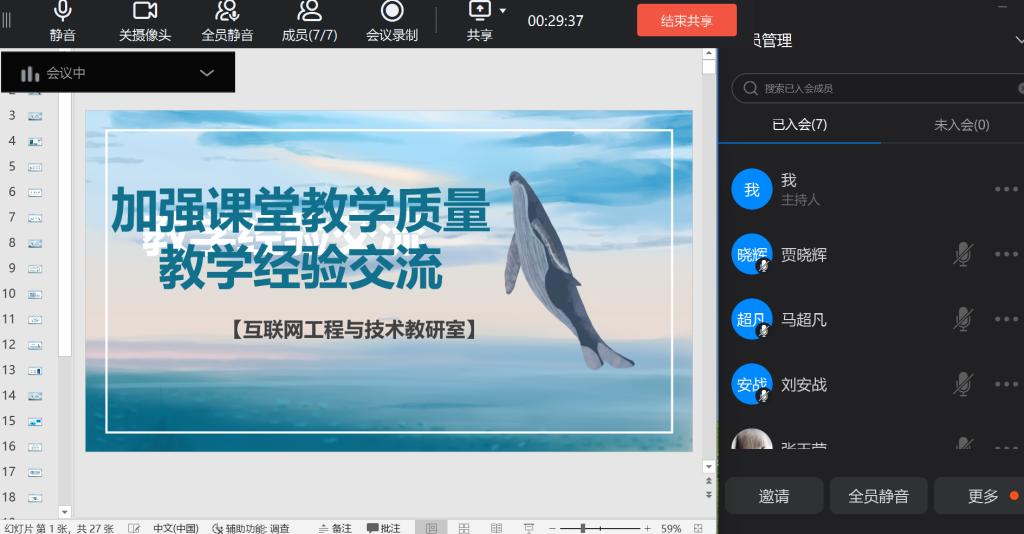
Task: Start slideshow from status bar icon
Action: click(x=527, y=528)
